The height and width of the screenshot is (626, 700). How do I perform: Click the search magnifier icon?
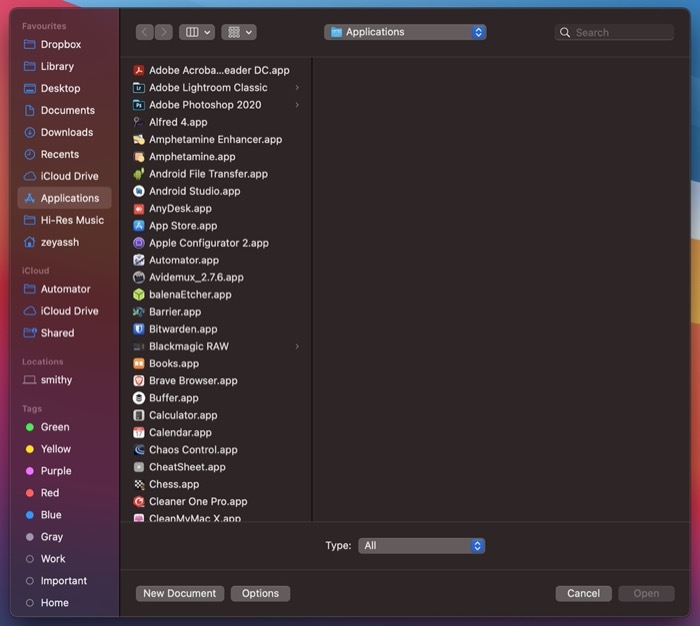(565, 33)
